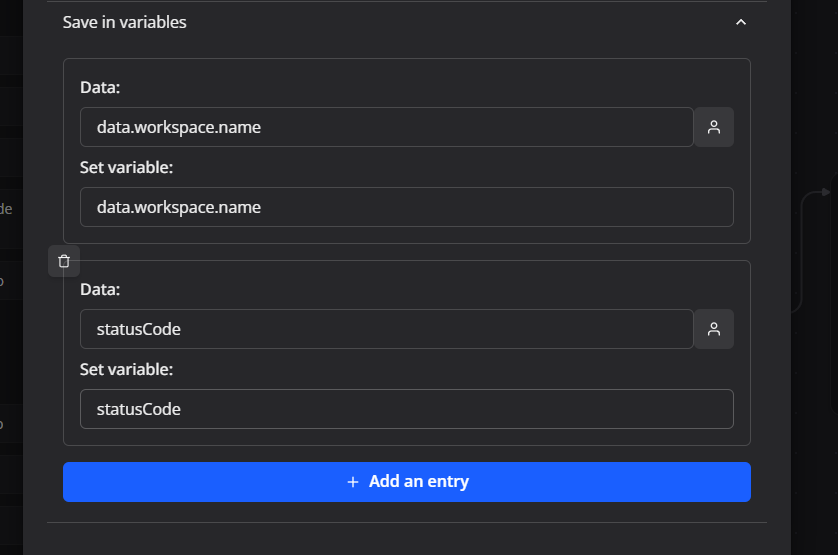Focus Set variable field containing statusCode
This screenshot has width=838, height=555.
tap(406, 409)
